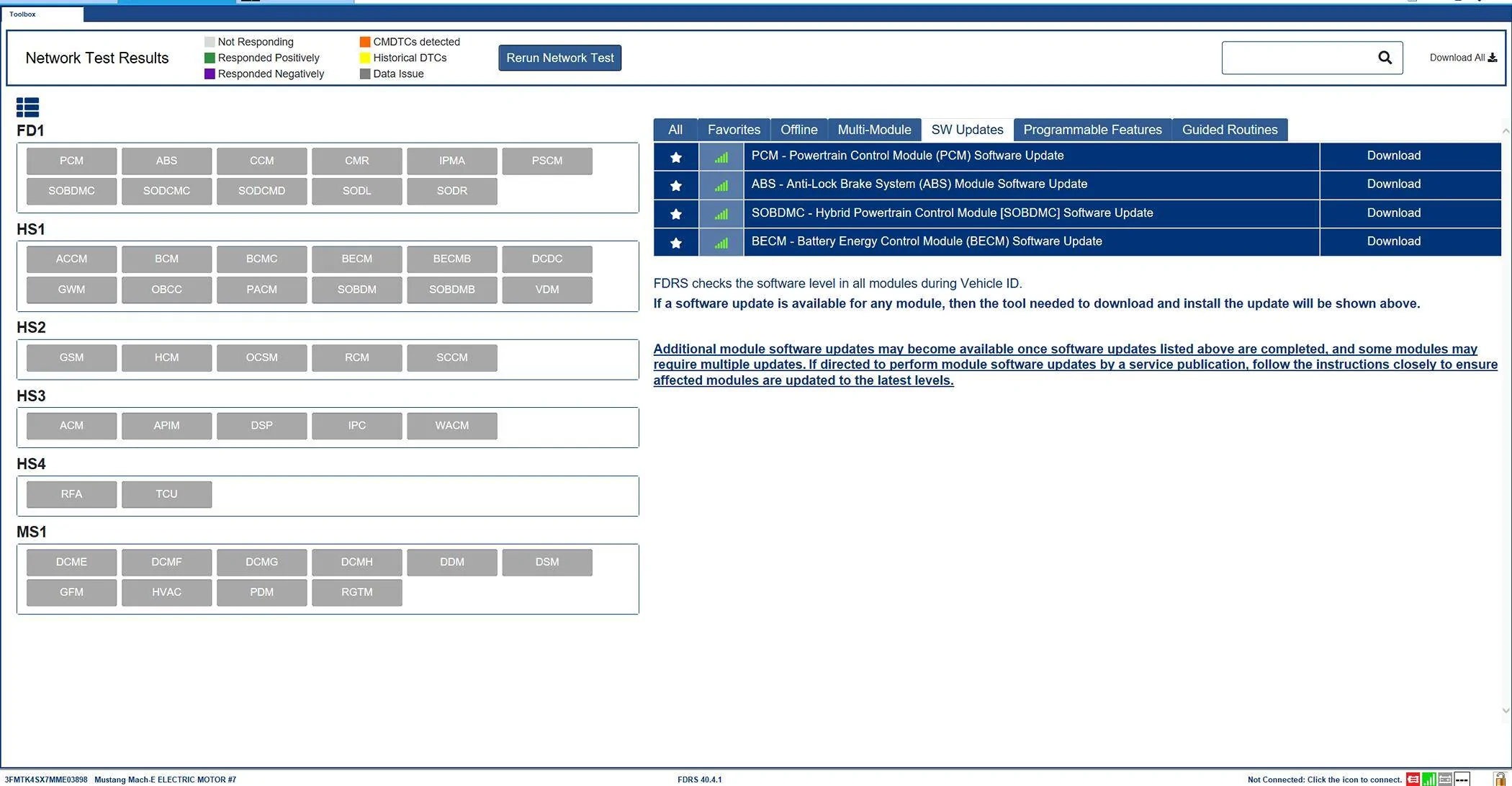Click signal bars icon in BECM row
The height and width of the screenshot is (786, 1512).
click(x=721, y=243)
